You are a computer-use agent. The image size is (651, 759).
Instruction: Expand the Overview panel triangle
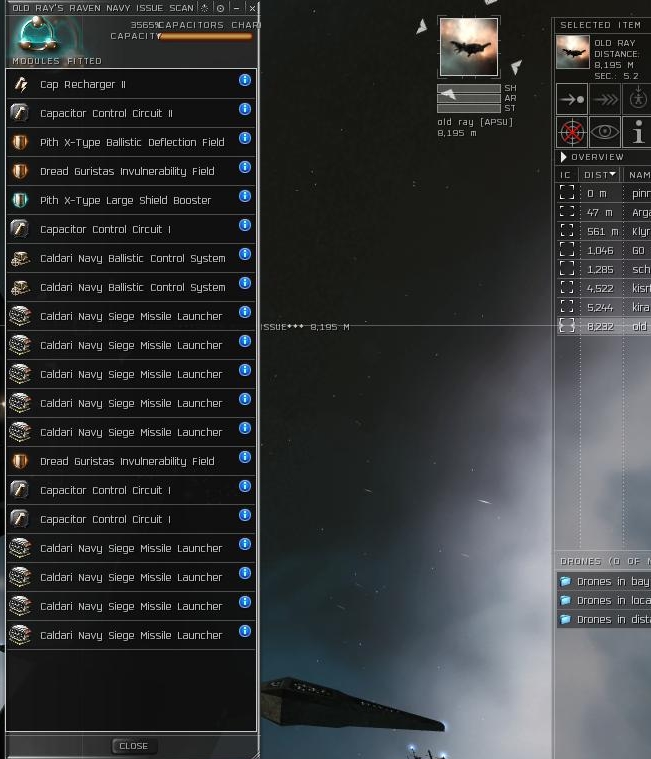click(563, 157)
